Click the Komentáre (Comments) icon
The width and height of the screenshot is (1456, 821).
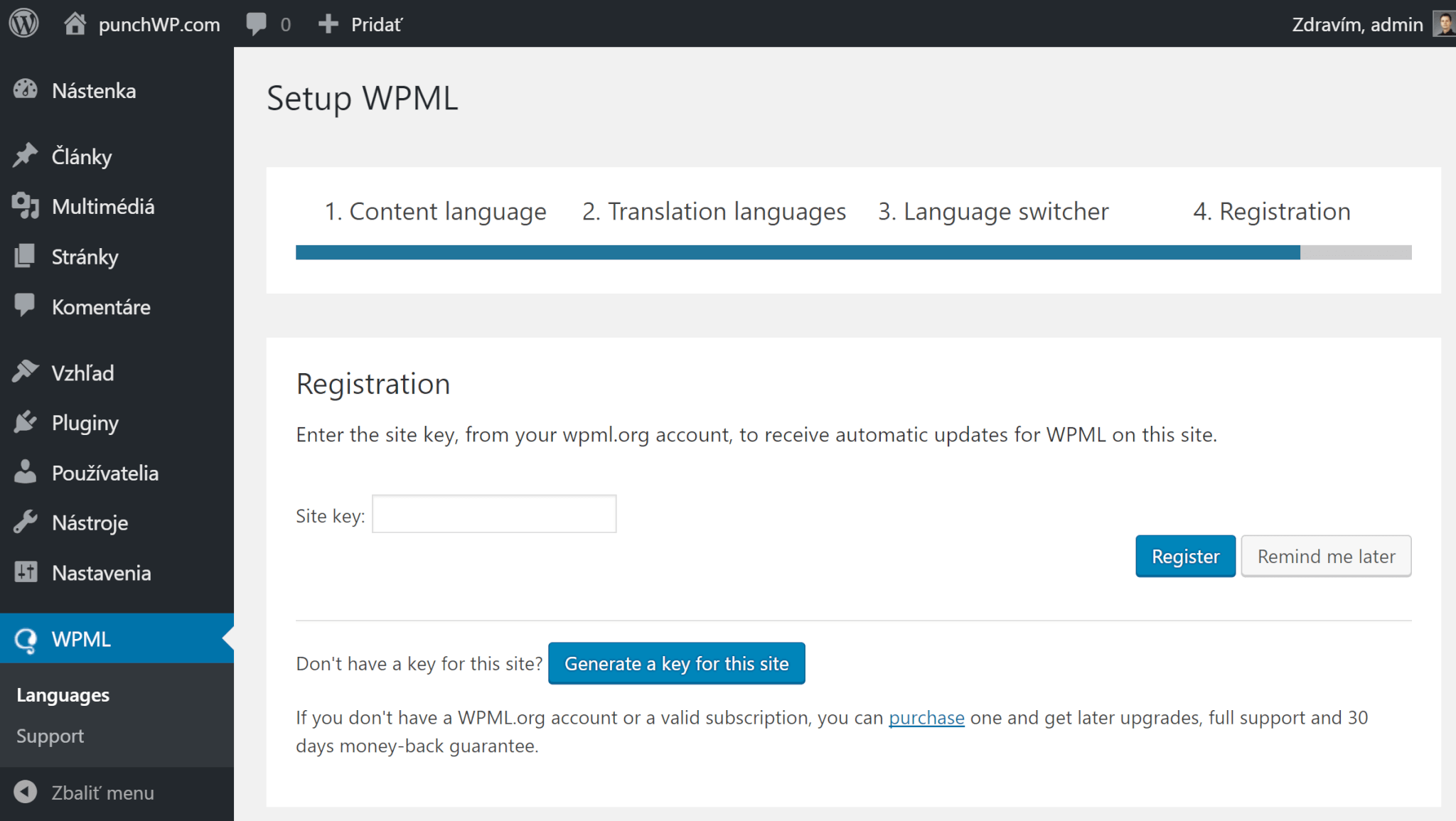tap(26, 307)
